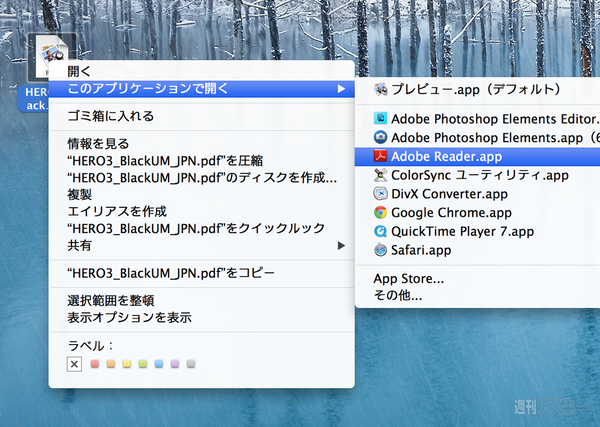Open with QuickTime Player 7.app
600x427 pixels.
pyautogui.click(x=478, y=231)
